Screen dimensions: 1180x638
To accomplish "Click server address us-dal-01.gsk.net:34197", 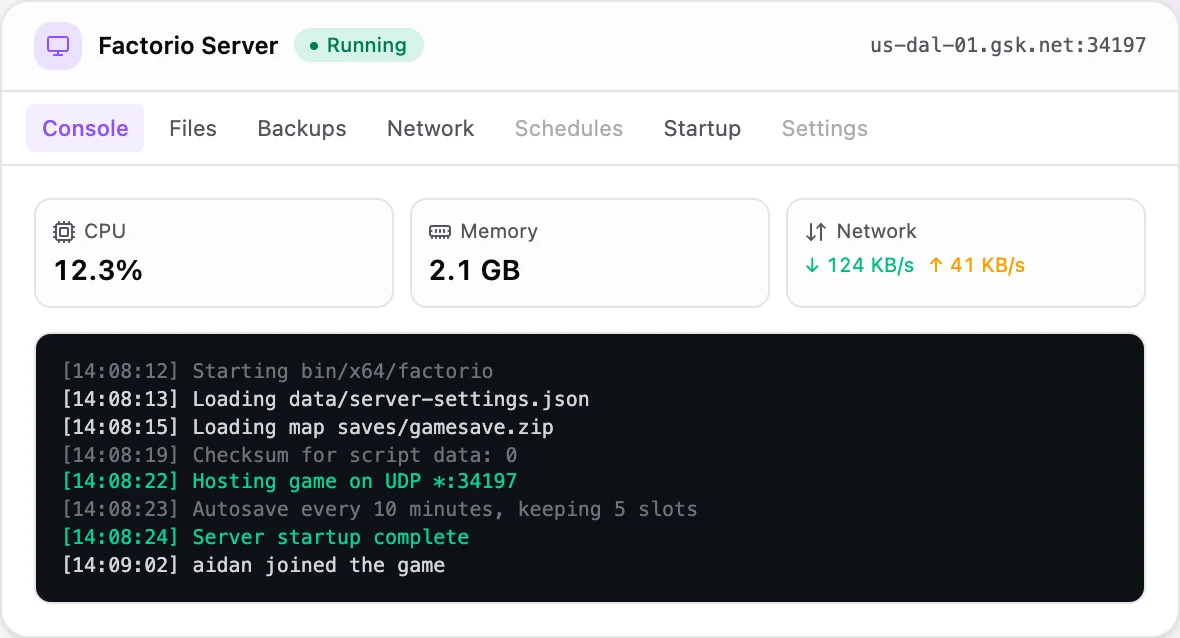I will 1008,45.
